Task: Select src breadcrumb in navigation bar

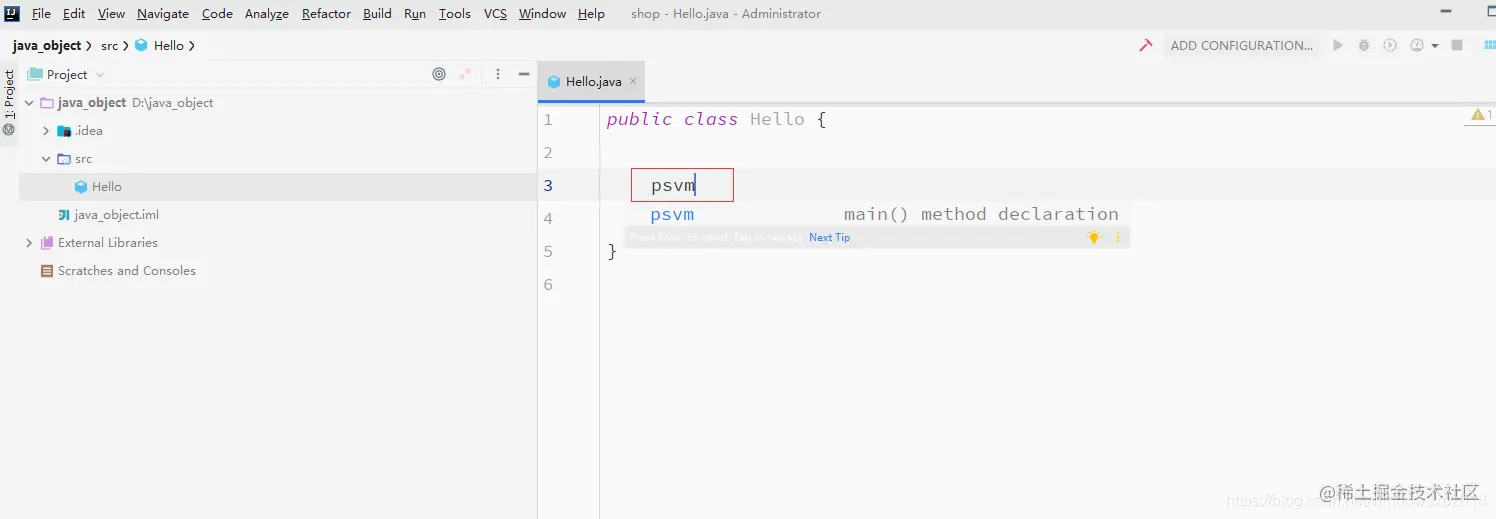Action: pyautogui.click(x=109, y=45)
